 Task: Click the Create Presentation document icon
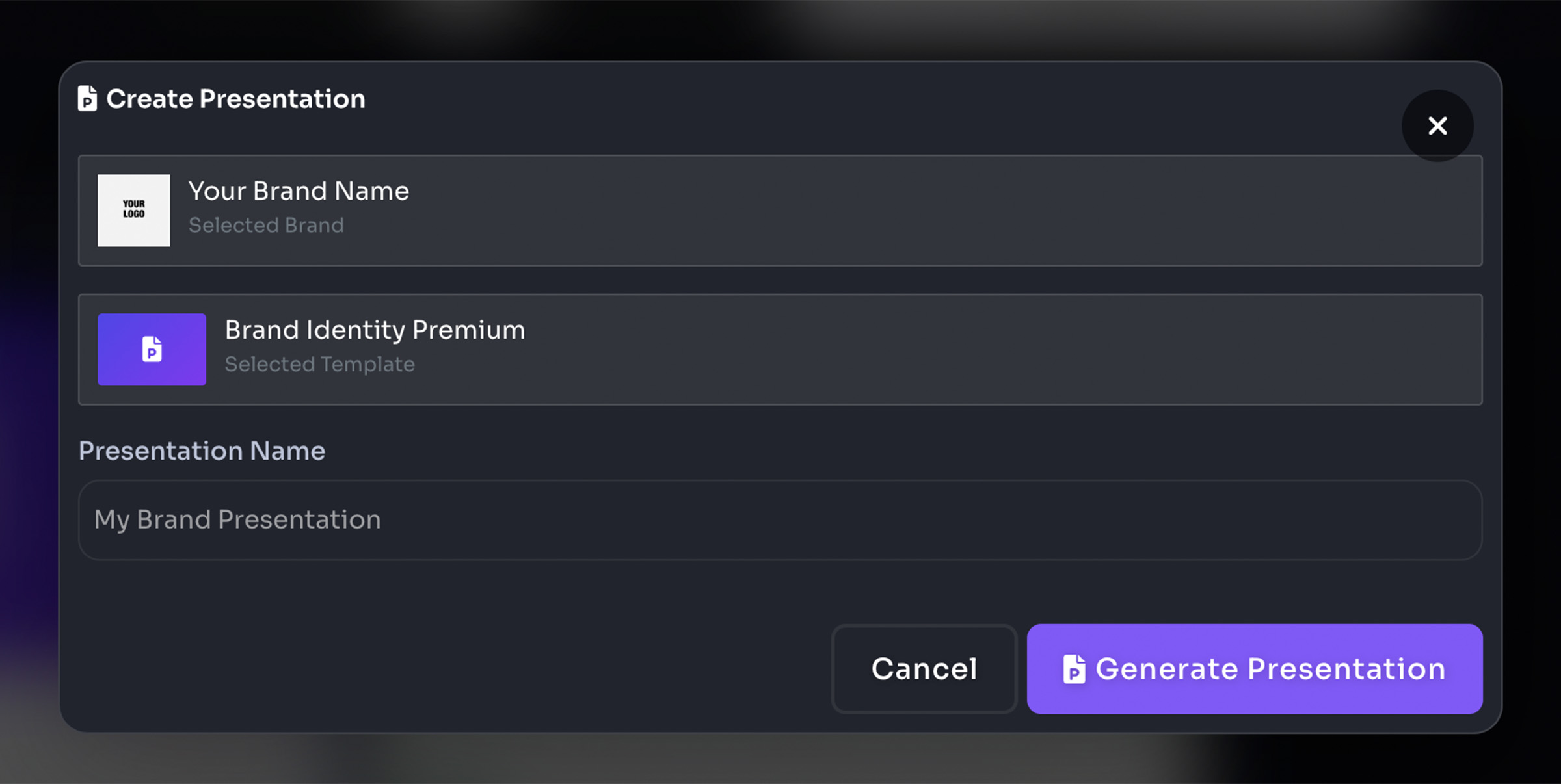pyautogui.click(x=87, y=98)
